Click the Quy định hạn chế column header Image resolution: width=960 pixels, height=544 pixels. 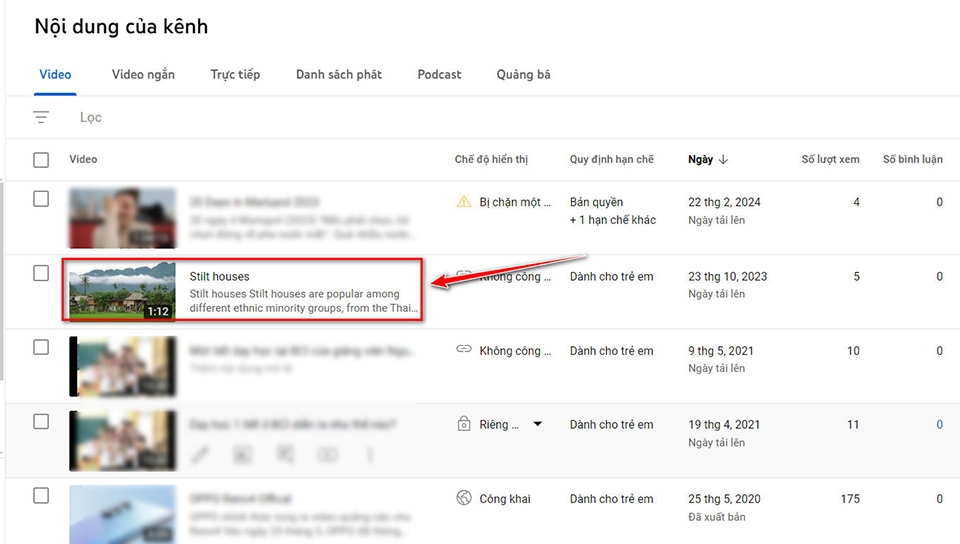(612, 159)
